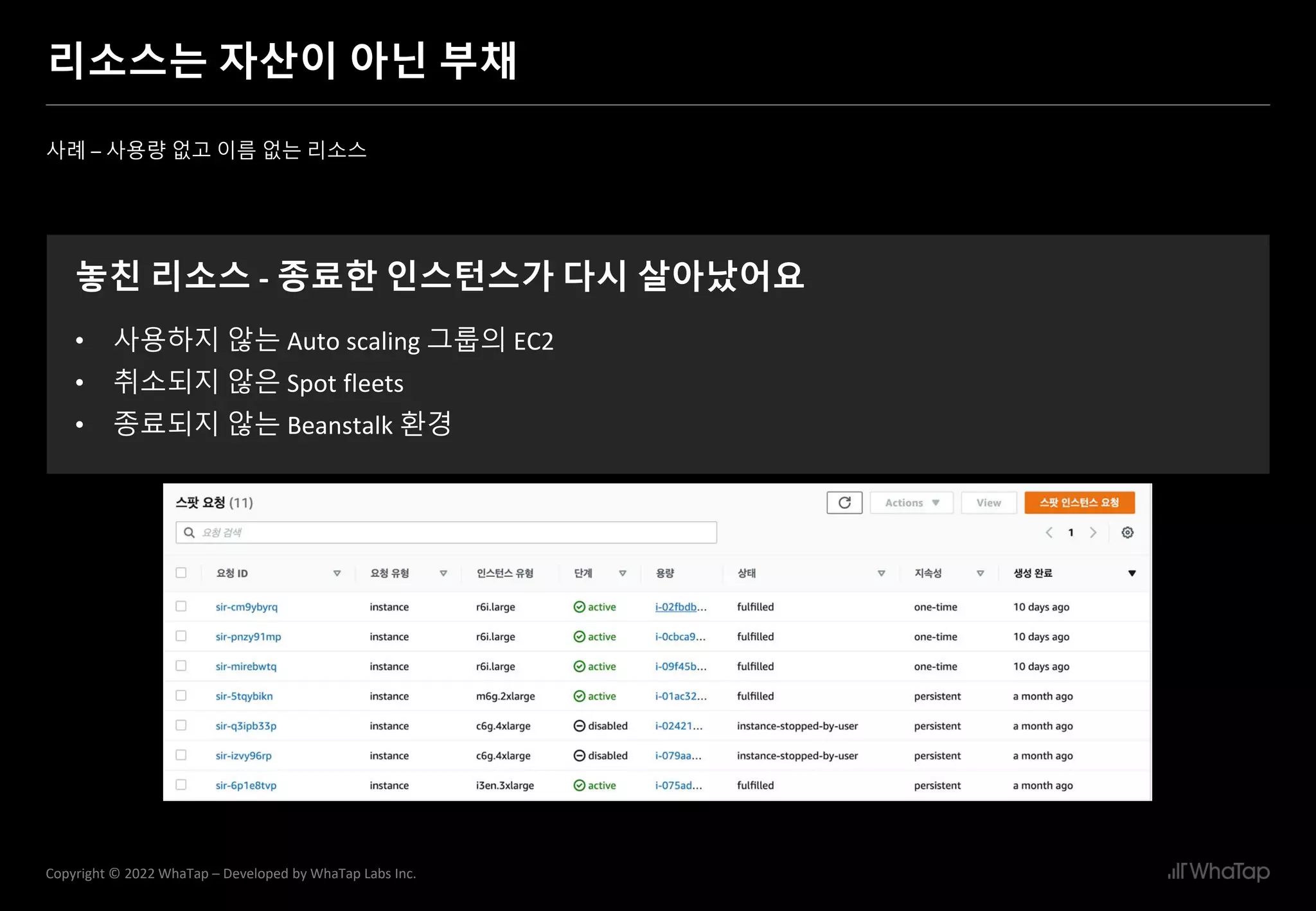Click the search magnifier icon

coord(189,533)
